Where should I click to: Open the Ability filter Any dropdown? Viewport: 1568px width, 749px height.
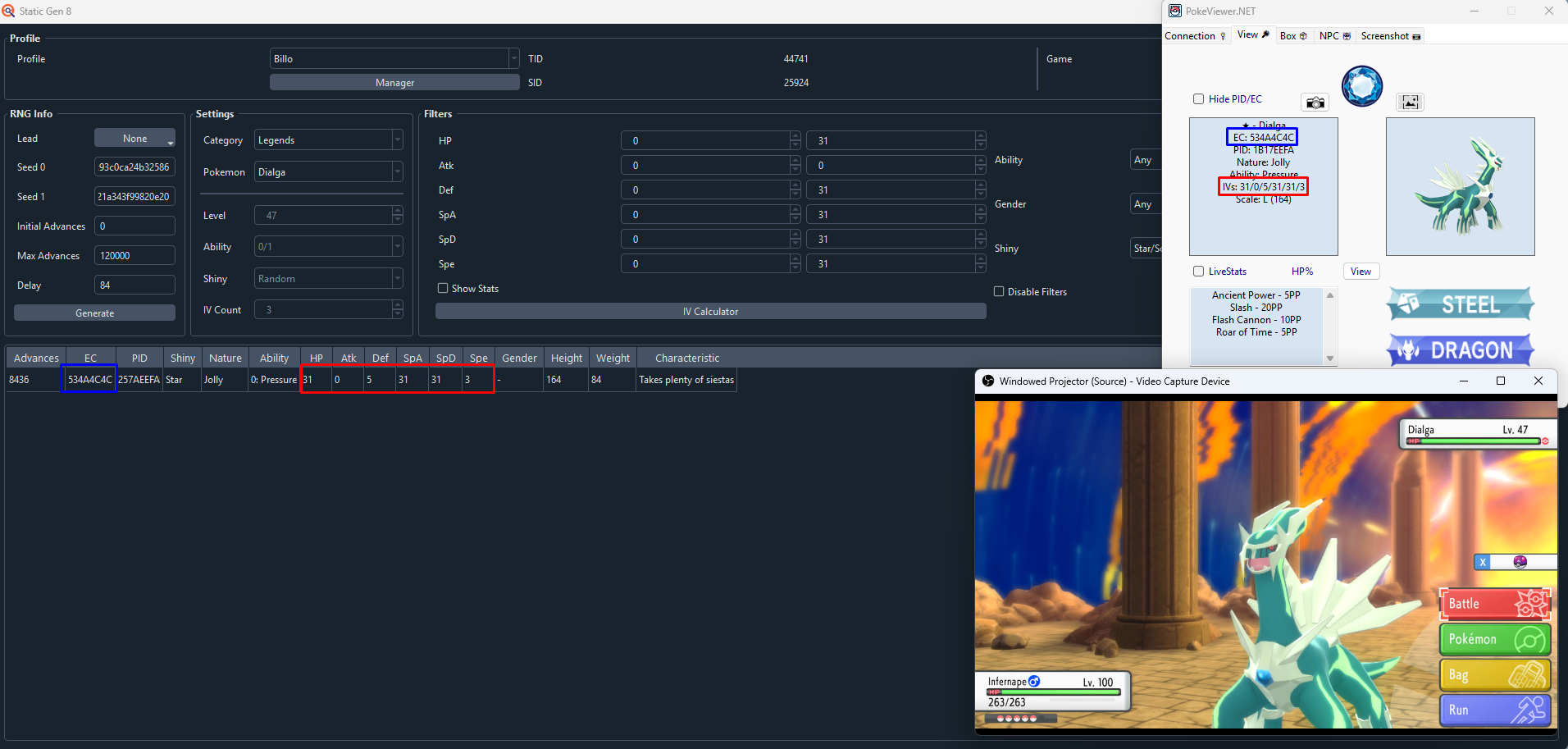[1146, 159]
